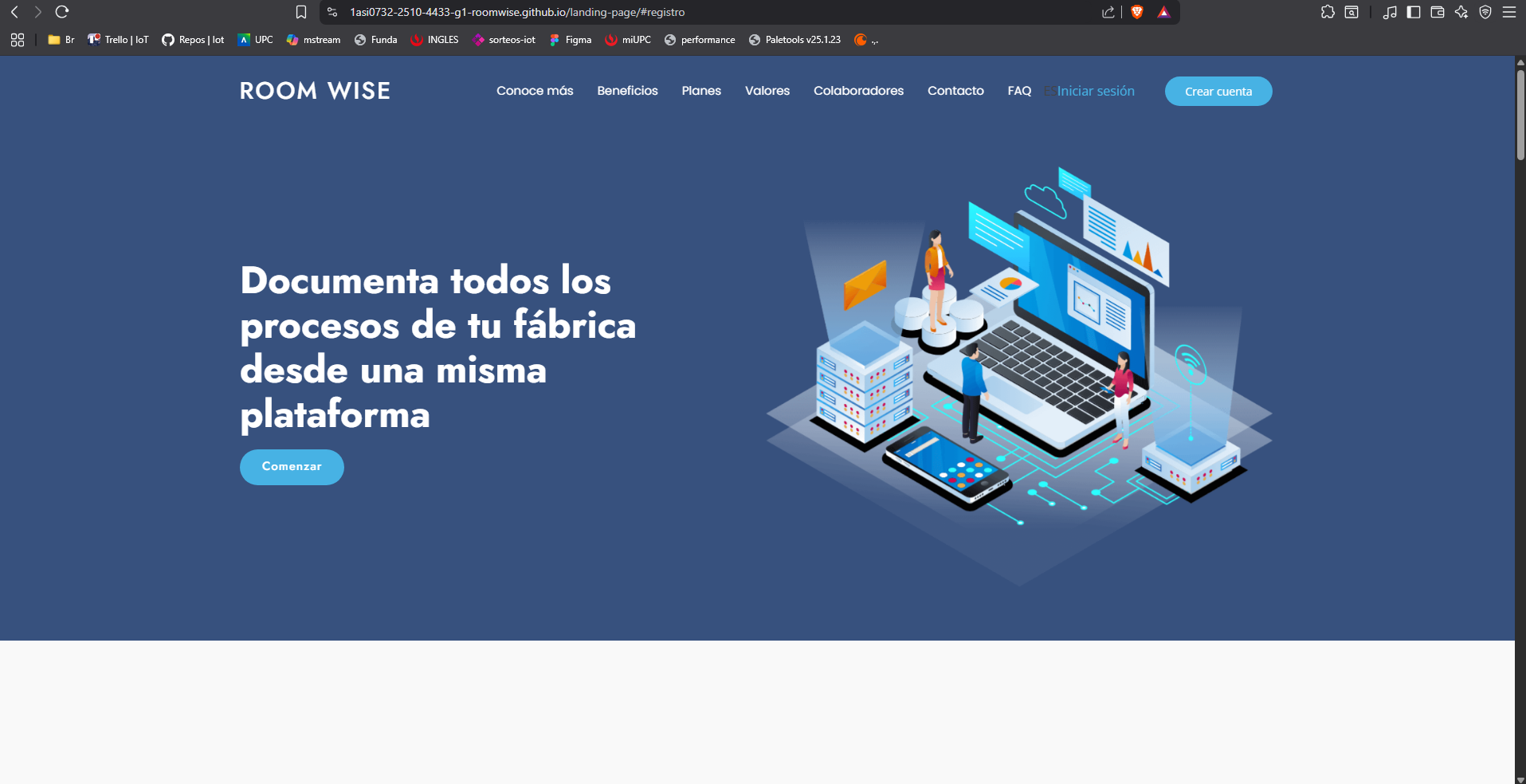
Task: Click the vertical scrollbar thumb
Action: [1520, 114]
